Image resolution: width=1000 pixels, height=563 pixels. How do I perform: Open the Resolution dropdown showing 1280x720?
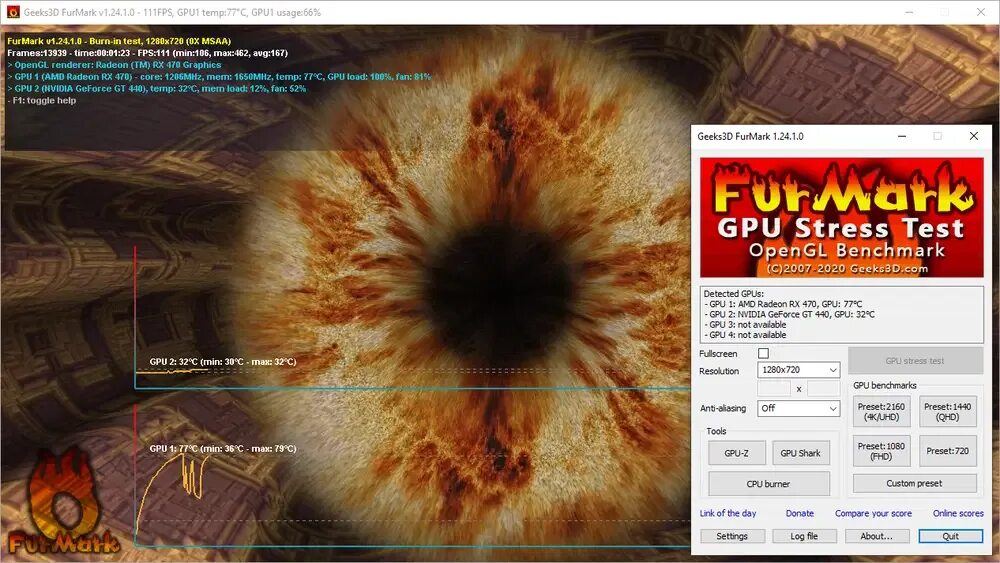tap(798, 370)
